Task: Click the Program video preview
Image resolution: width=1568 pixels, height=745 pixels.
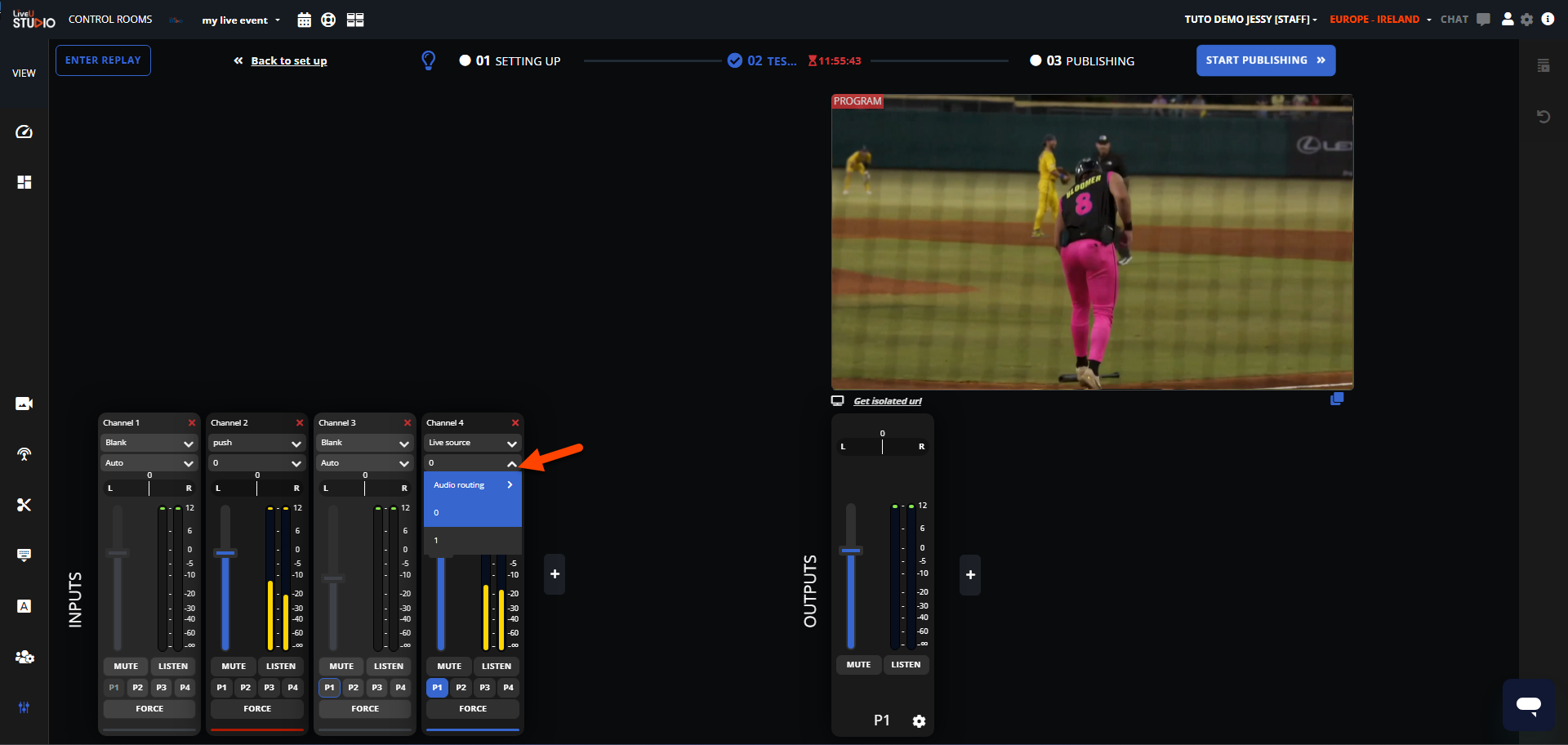Action: 1092,242
